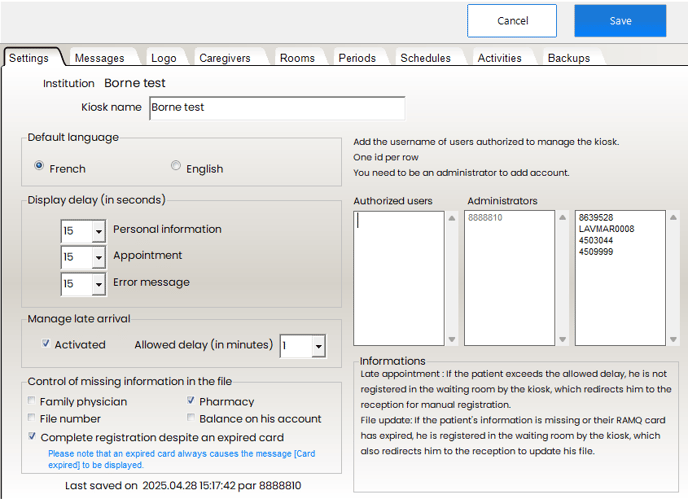Viewport: 688px width, 499px height.
Task: Open the Error message delay dropdown
Action: click(98, 284)
